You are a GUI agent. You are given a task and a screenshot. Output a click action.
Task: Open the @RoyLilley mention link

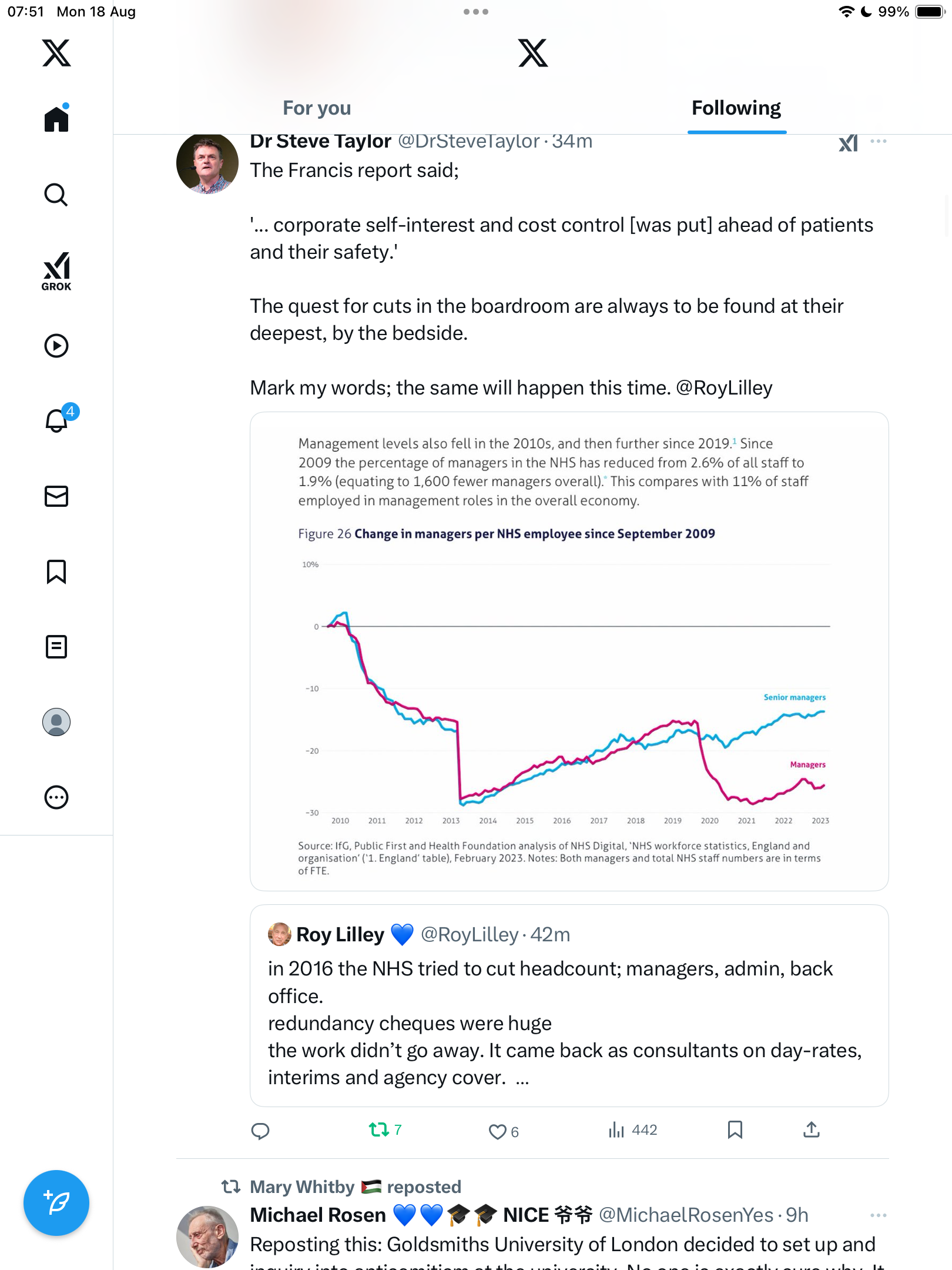[724, 388]
